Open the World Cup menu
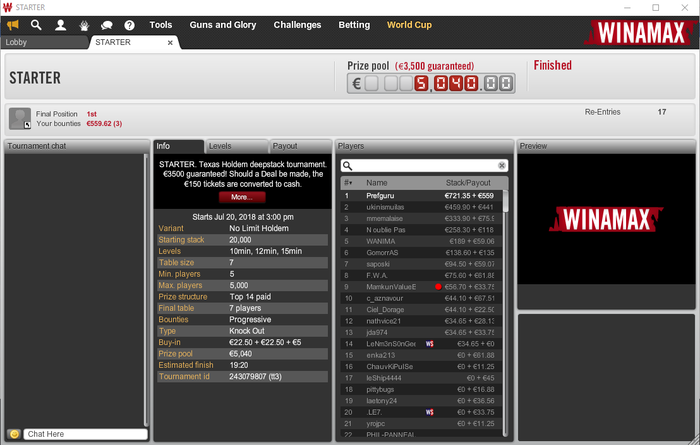Screen dimensions: 700x445 coord(409,25)
